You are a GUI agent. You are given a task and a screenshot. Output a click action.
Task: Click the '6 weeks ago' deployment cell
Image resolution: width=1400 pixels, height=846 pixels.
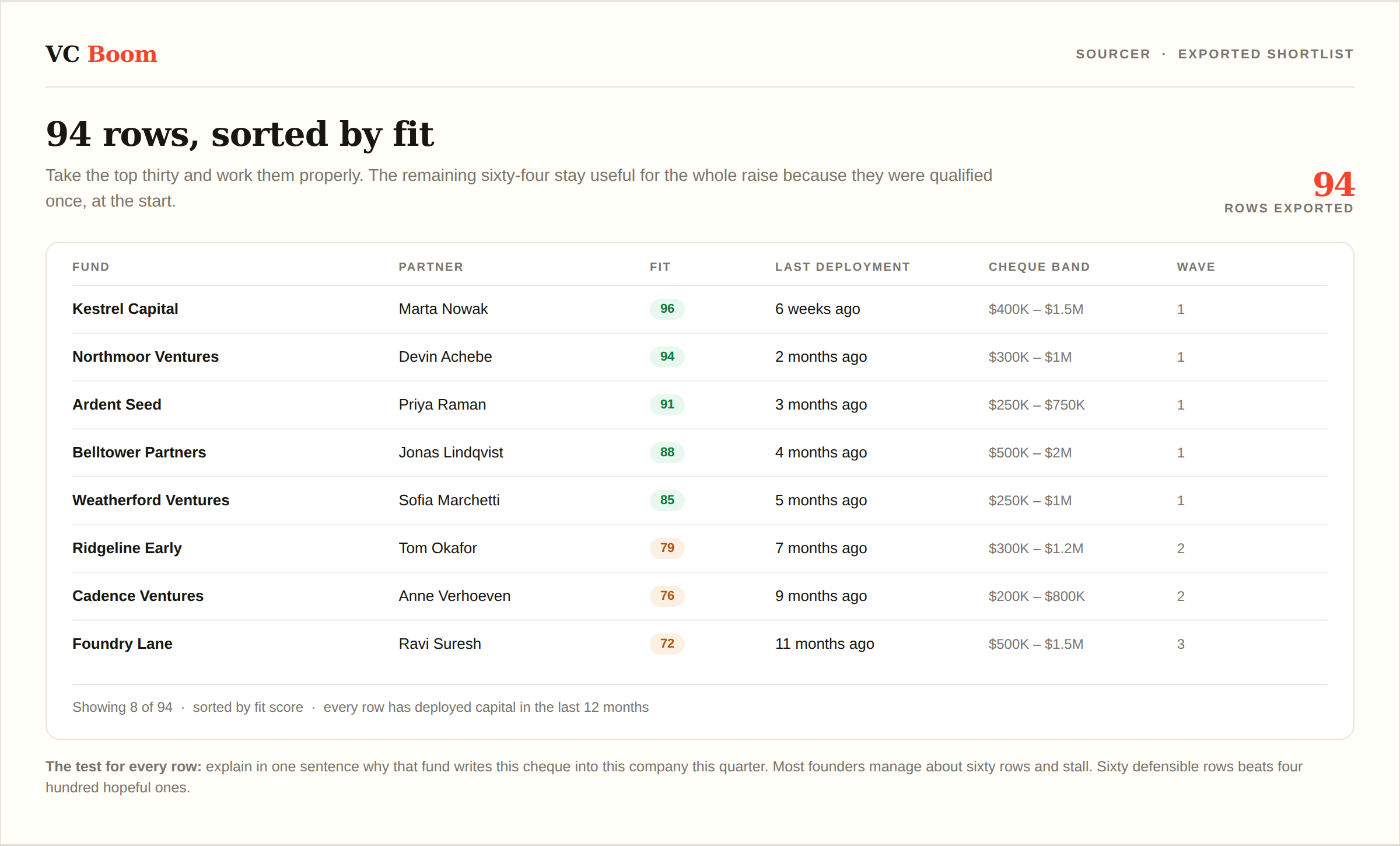coord(817,309)
